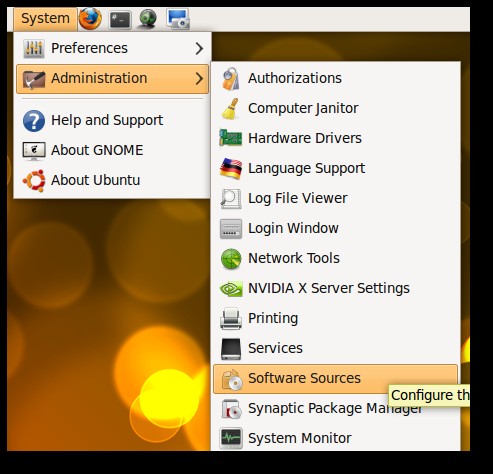
Task: Open Language Support
Action: pos(335,169)
